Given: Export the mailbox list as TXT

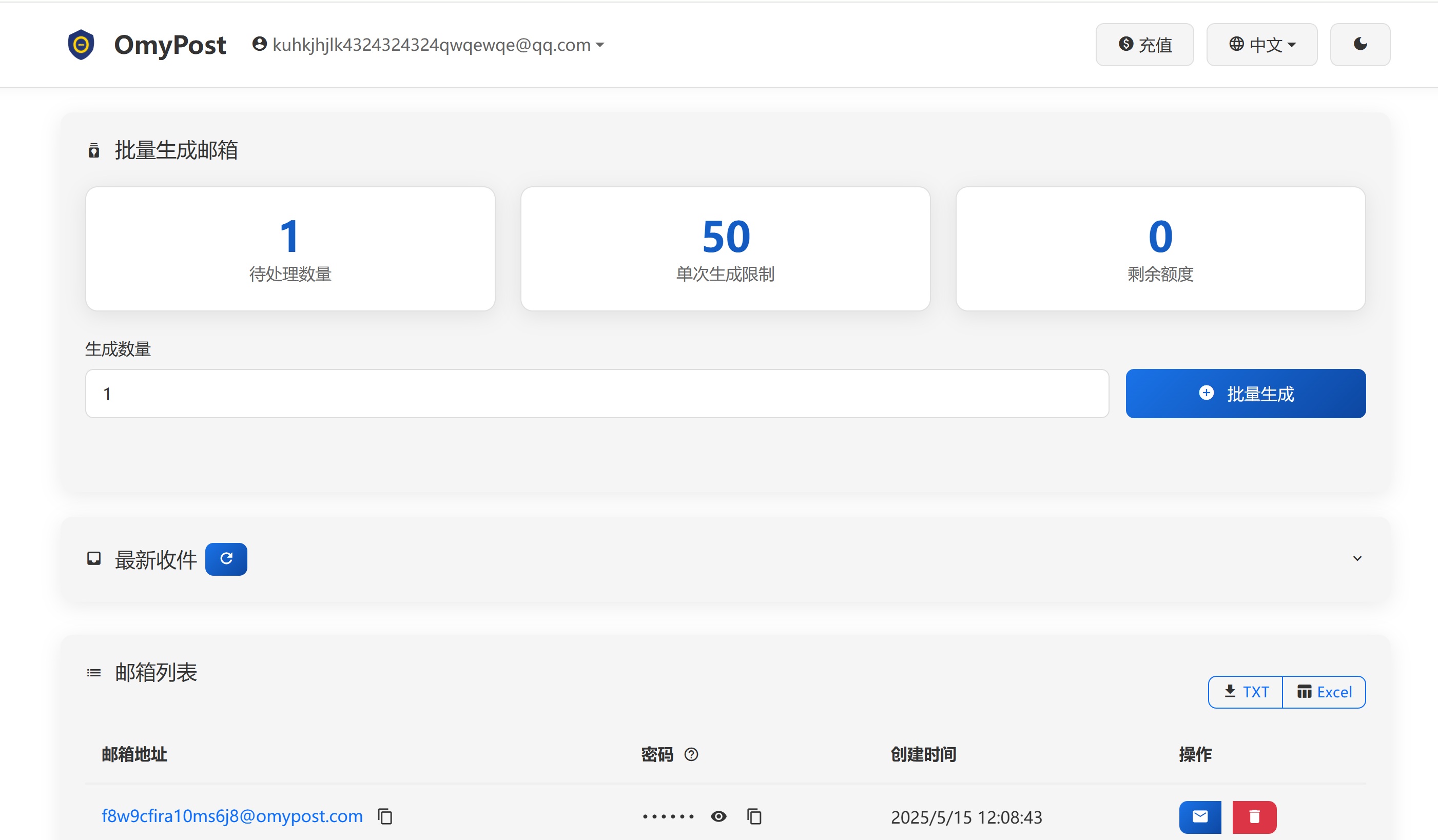Looking at the screenshot, I should pos(1246,692).
